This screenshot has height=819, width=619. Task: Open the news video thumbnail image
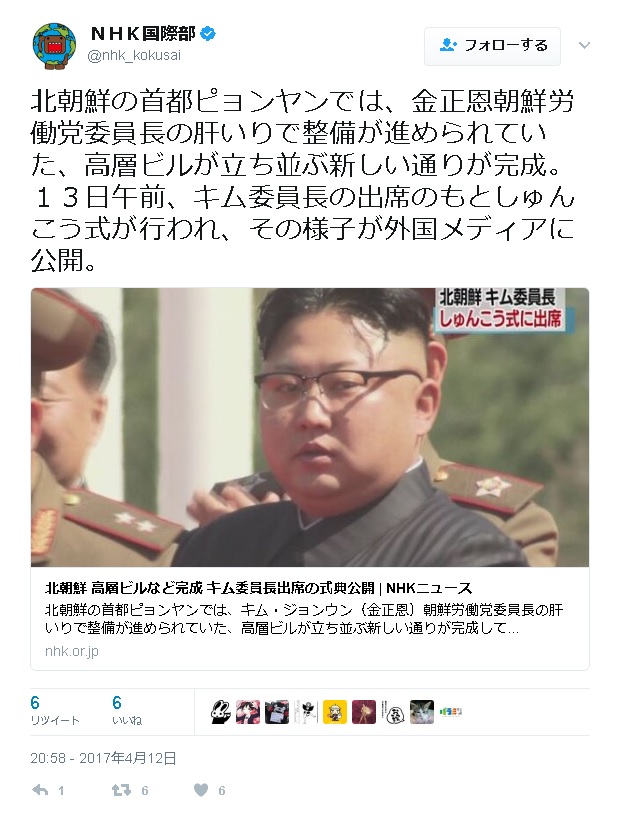tap(310, 427)
